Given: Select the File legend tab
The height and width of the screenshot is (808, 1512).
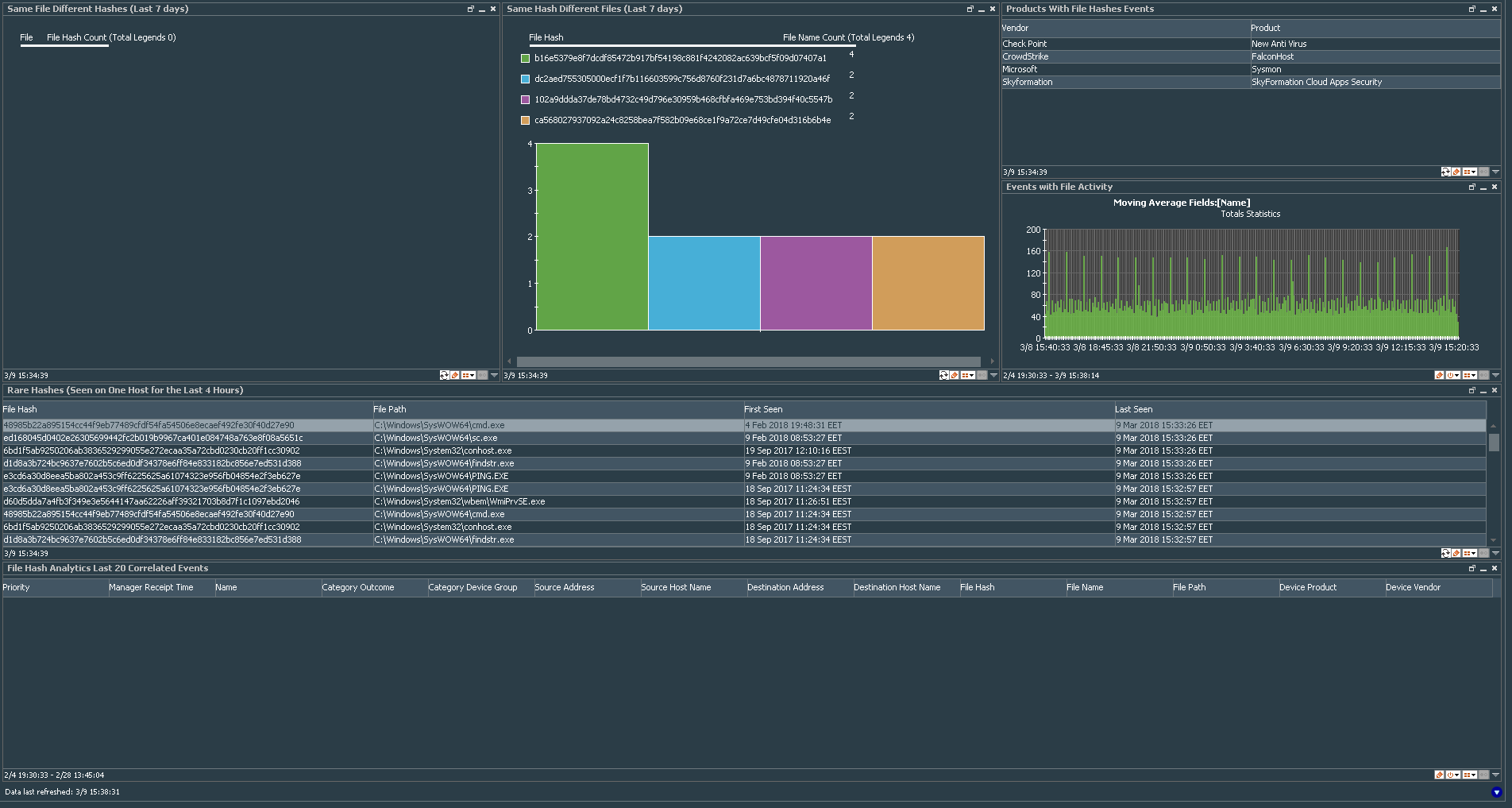Looking at the screenshot, I should pos(26,37).
